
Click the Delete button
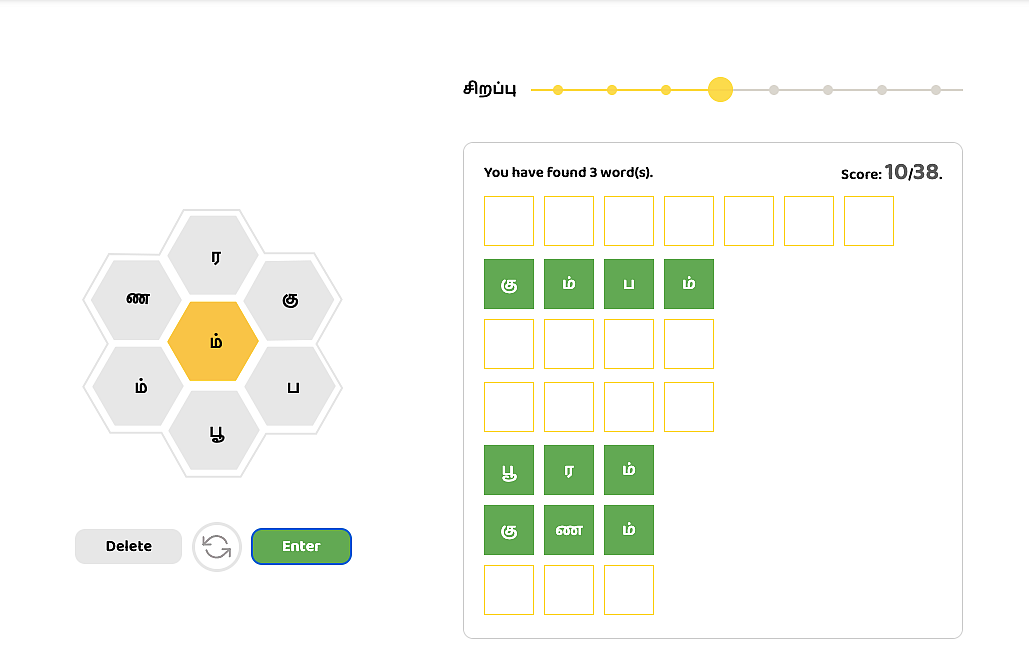coord(129,546)
